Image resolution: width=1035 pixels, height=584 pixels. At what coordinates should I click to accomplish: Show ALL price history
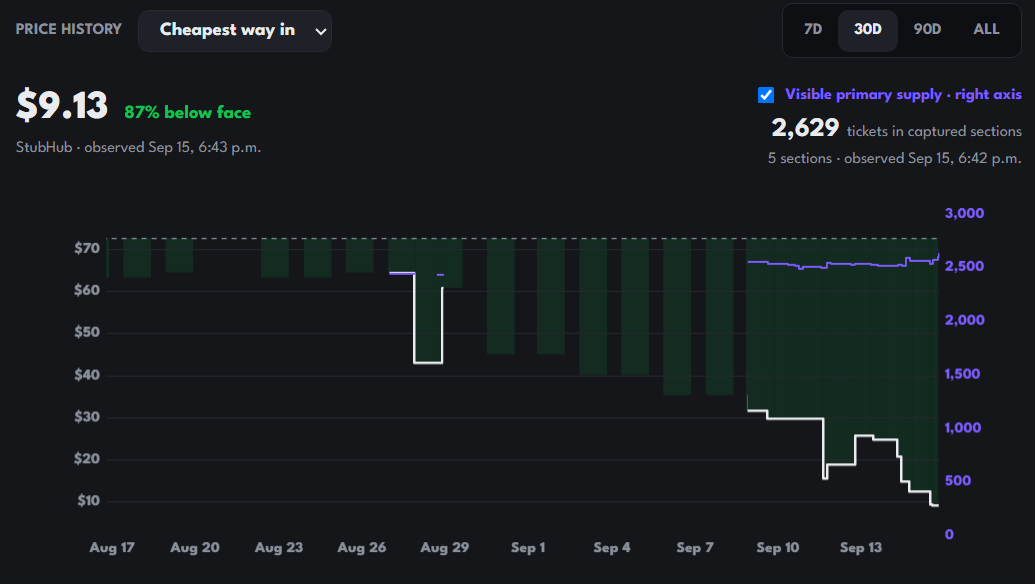pos(986,30)
